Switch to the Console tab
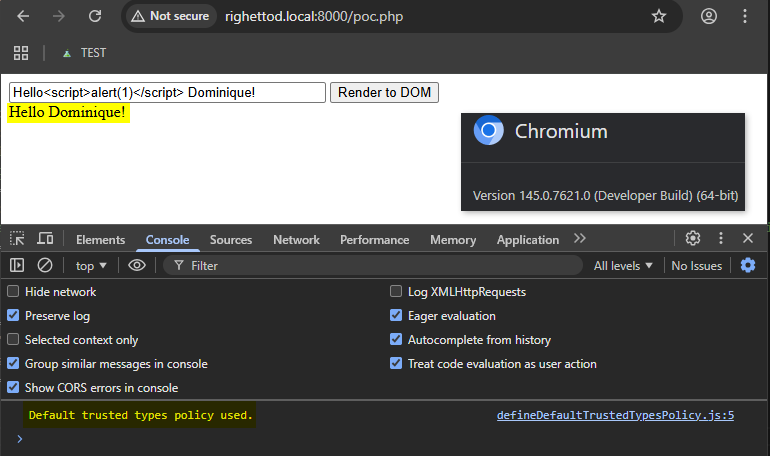 click(x=167, y=240)
